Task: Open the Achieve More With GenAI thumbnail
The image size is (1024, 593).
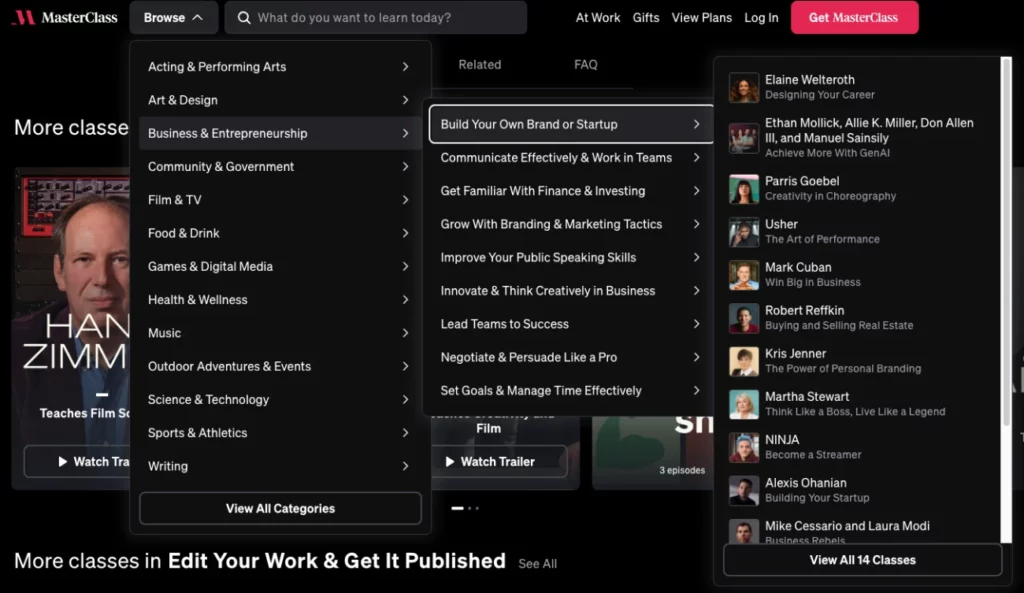Action: click(x=744, y=138)
